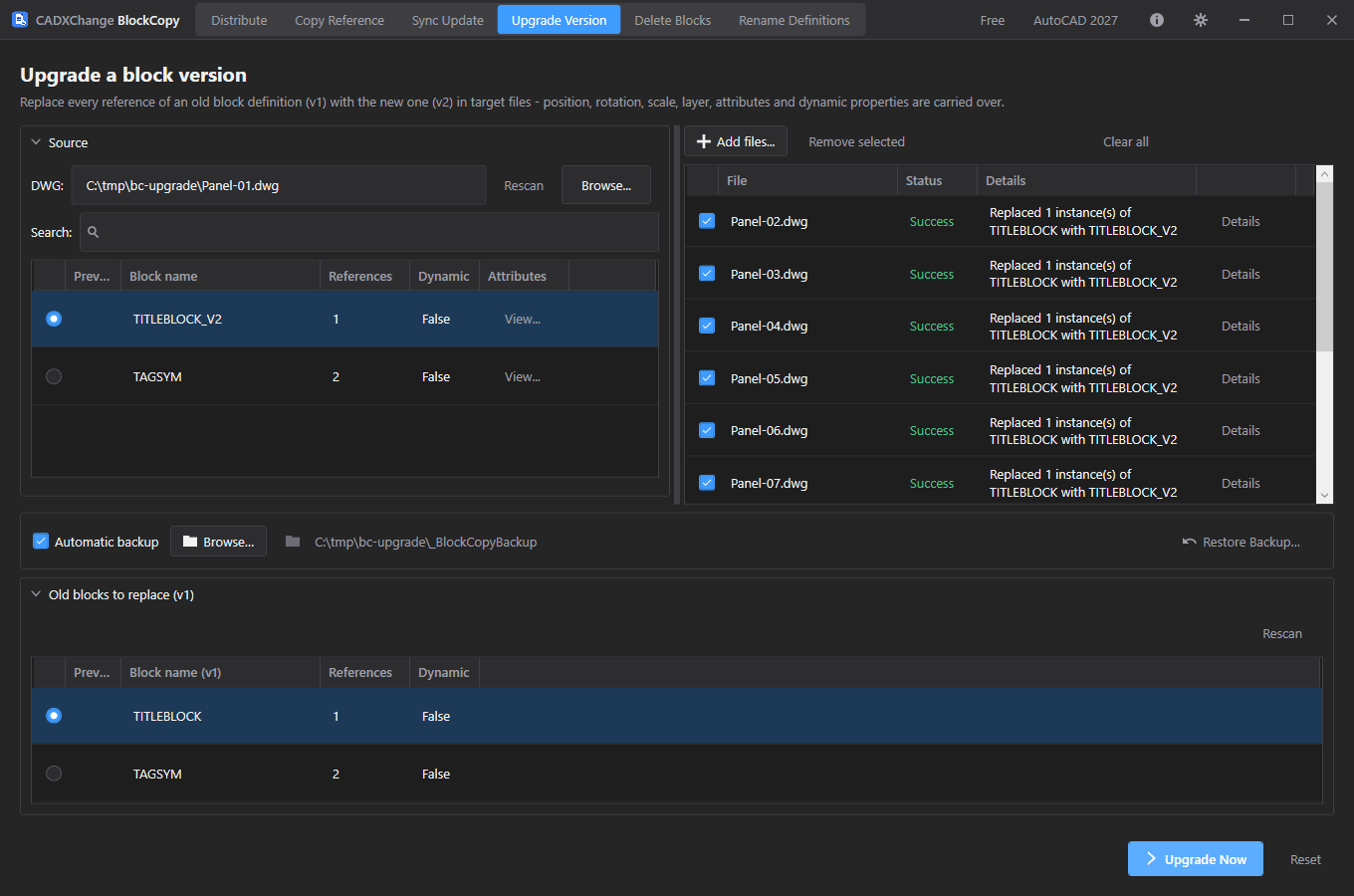Select the TITLEBLOCK_V2 radio button
Viewport: 1354px width, 896px height.
tap(54, 319)
